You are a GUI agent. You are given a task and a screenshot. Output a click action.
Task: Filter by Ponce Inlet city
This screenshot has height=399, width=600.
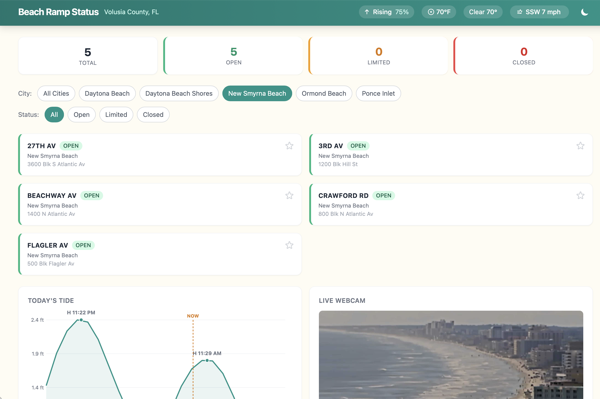378,93
